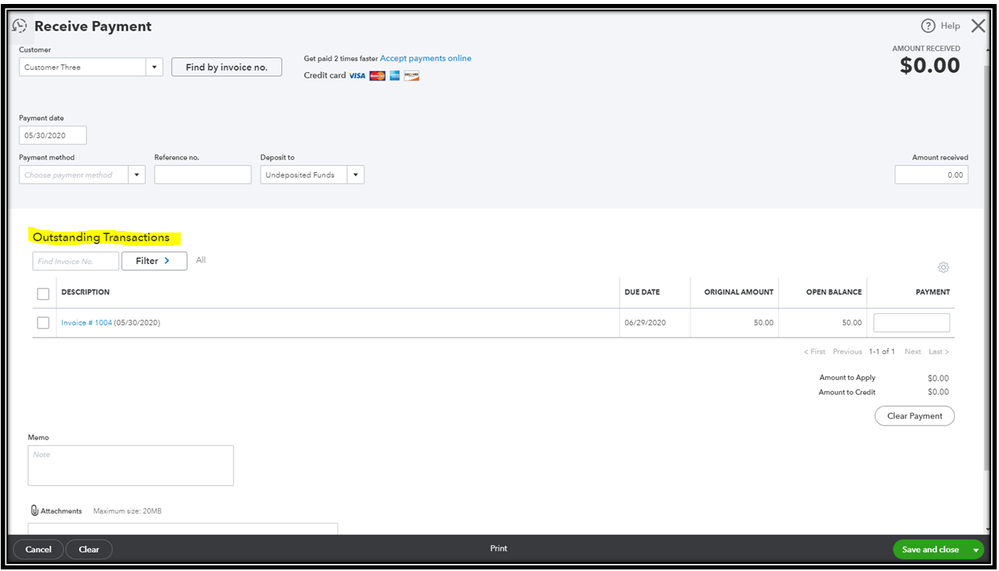Click the Reference no. field
The width and height of the screenshot is (999, 571).
tap(203, 175)
